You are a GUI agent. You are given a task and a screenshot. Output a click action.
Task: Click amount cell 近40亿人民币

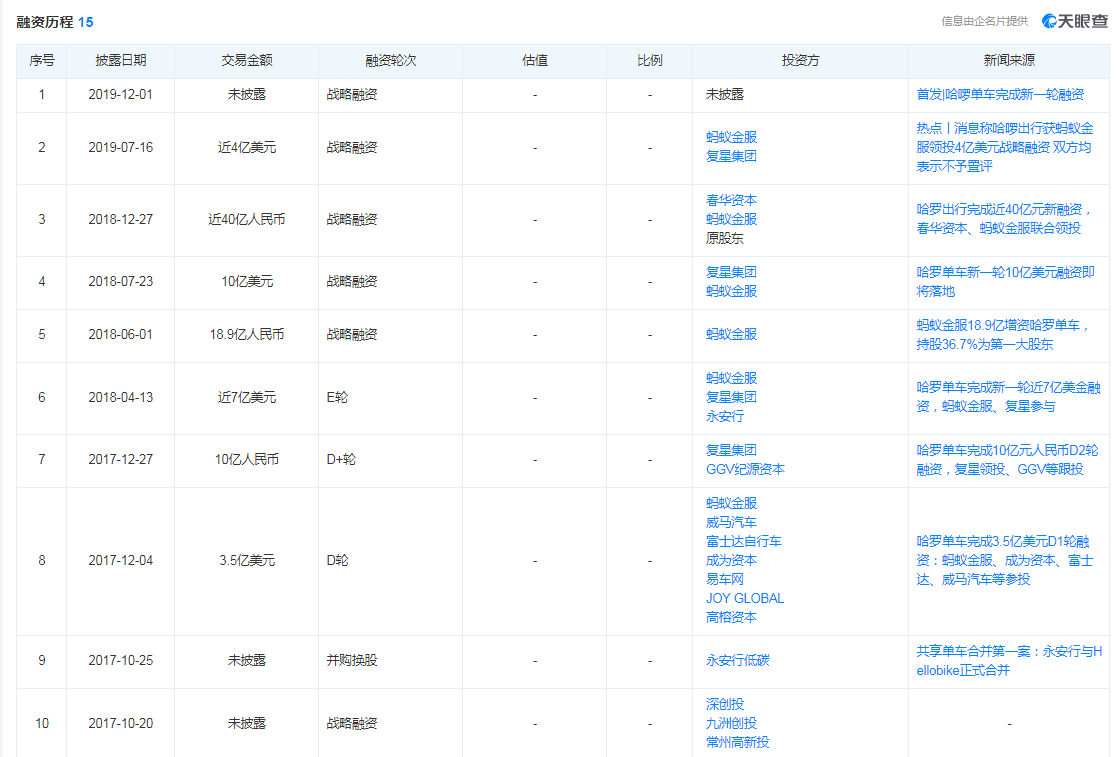coord(246,219)
